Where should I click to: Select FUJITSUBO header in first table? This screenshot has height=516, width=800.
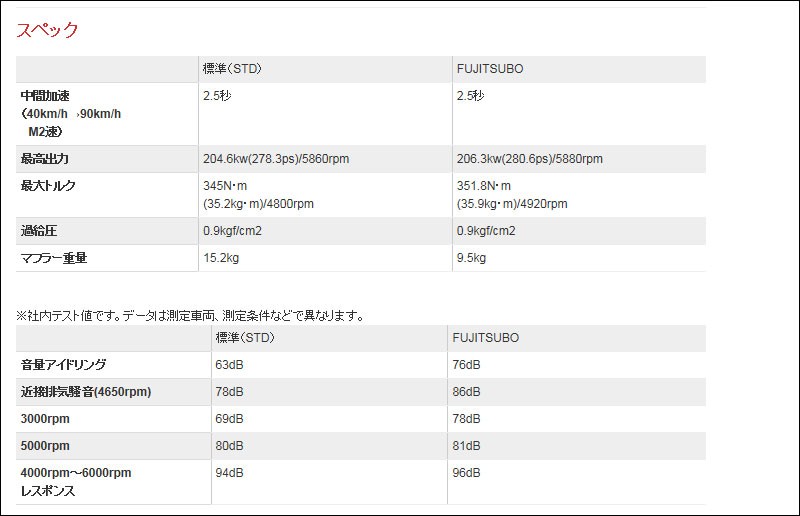(x=490, y=69)
